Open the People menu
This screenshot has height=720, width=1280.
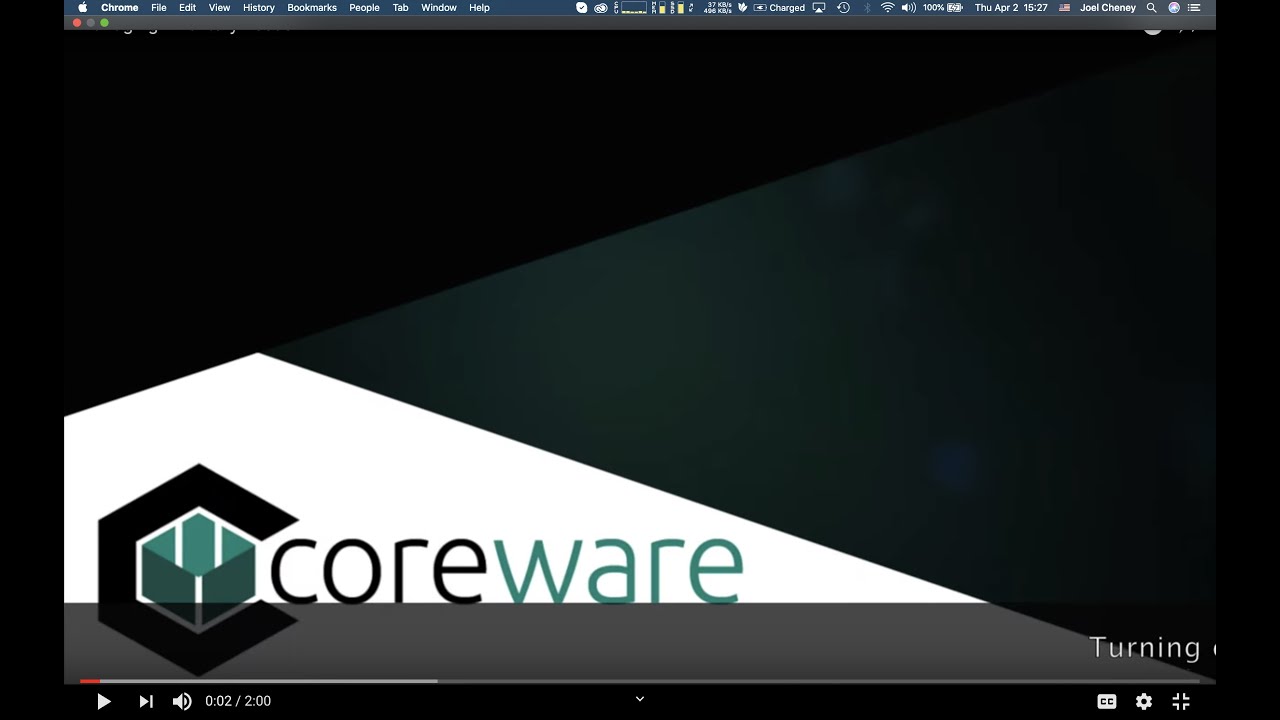[x=364, y=8]
